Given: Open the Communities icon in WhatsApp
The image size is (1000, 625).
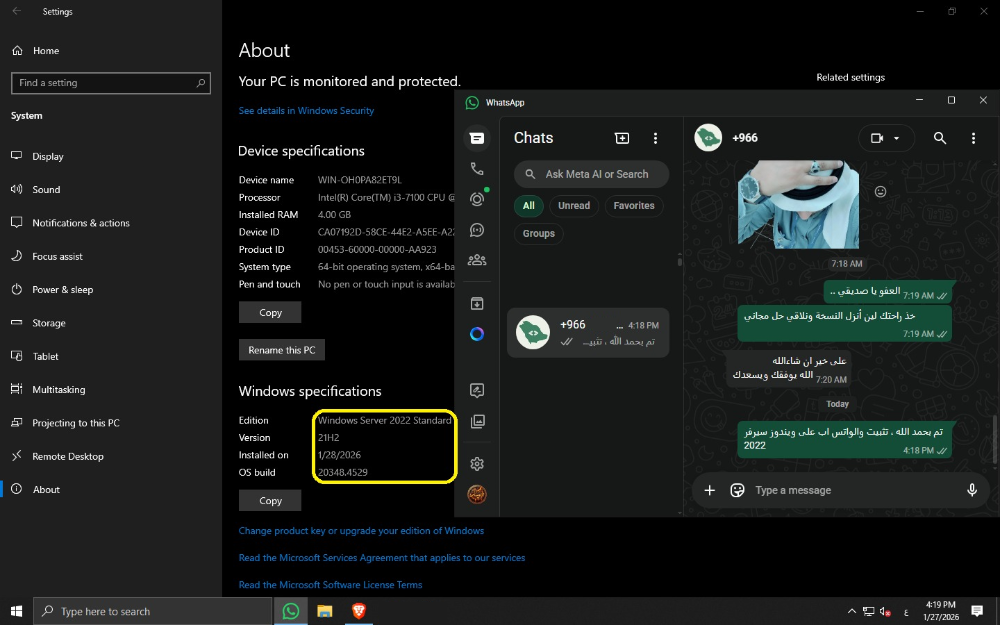Looking at the screenshot, I should 477,260.
